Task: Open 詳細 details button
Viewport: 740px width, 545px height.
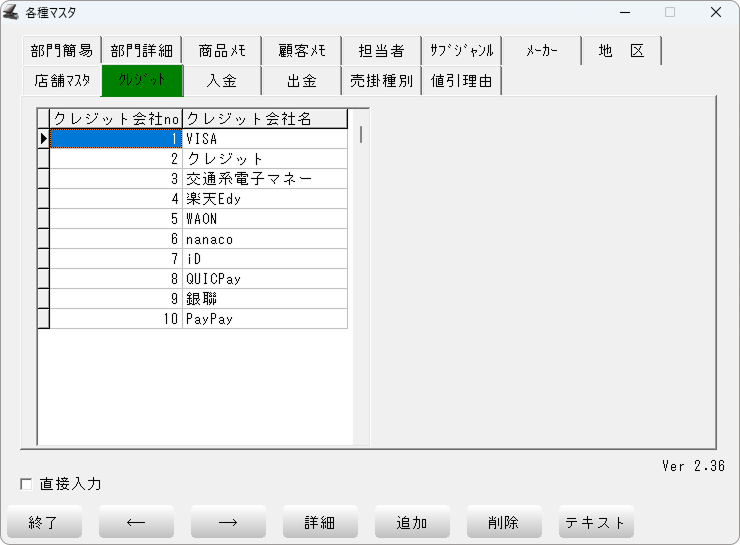Action: (x=320, y=522)
